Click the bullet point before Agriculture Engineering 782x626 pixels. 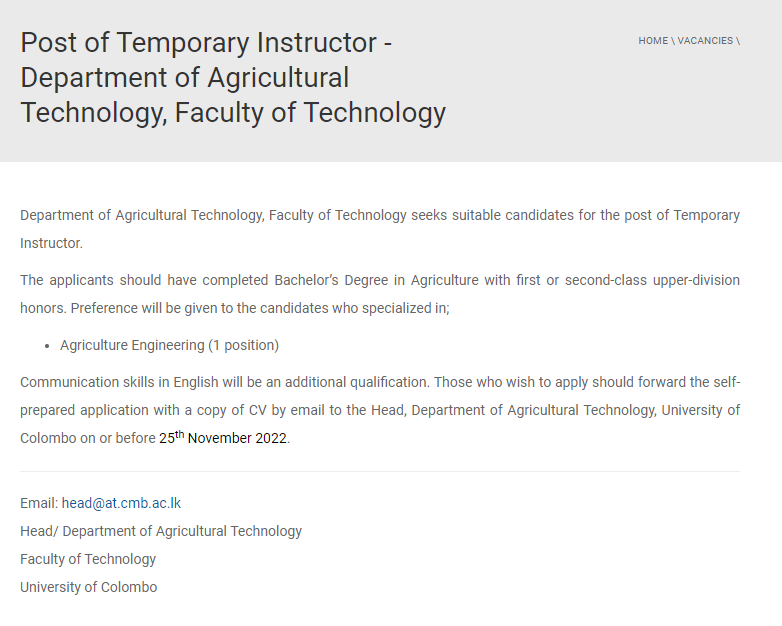click(x=48, y=346)
